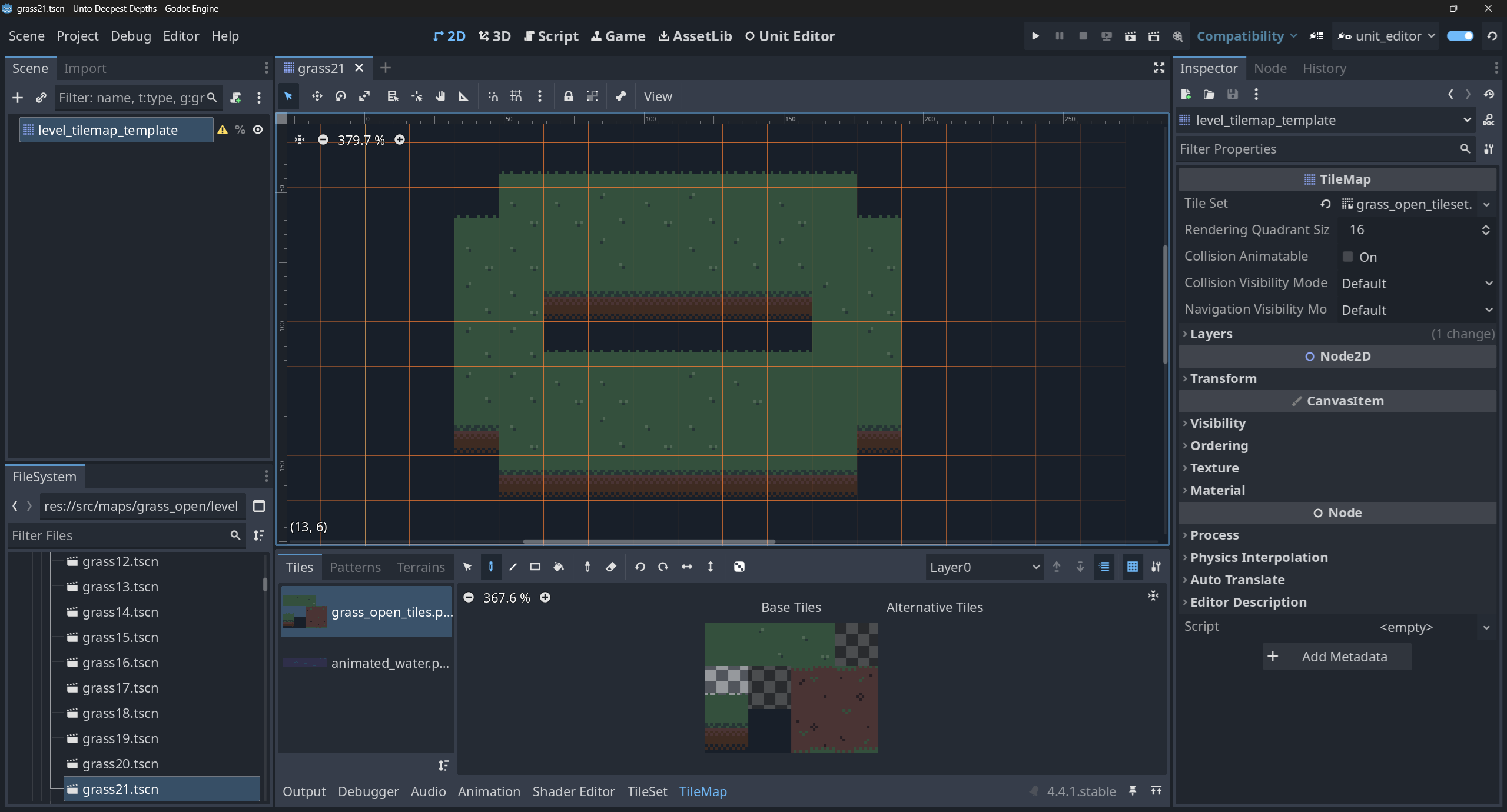Toggle distraction free mode expand icon
Screen dimensions: 1507x812
(x=1159, y=68)
